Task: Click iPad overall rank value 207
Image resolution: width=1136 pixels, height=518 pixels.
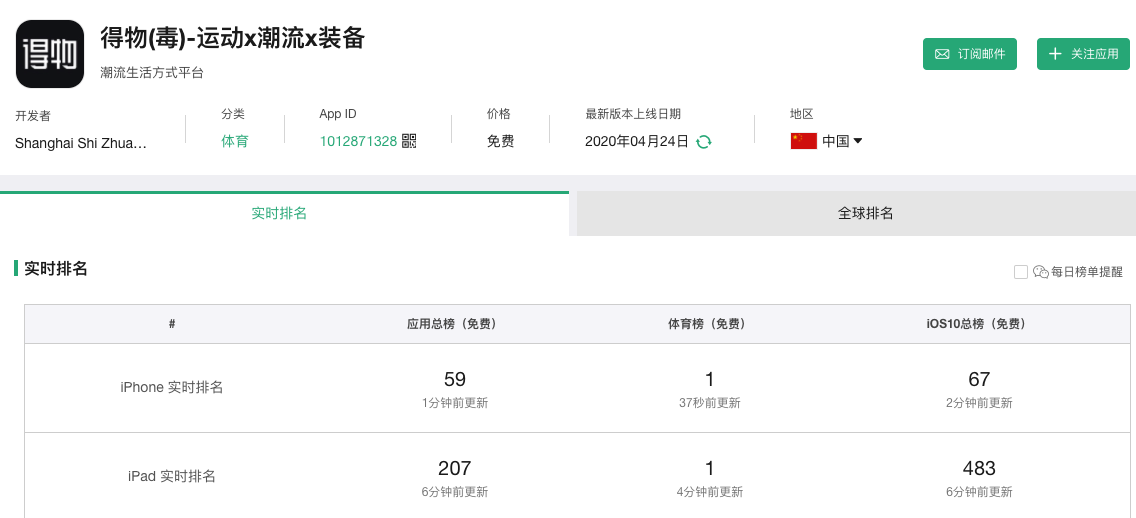Action: tap(454, 468)
